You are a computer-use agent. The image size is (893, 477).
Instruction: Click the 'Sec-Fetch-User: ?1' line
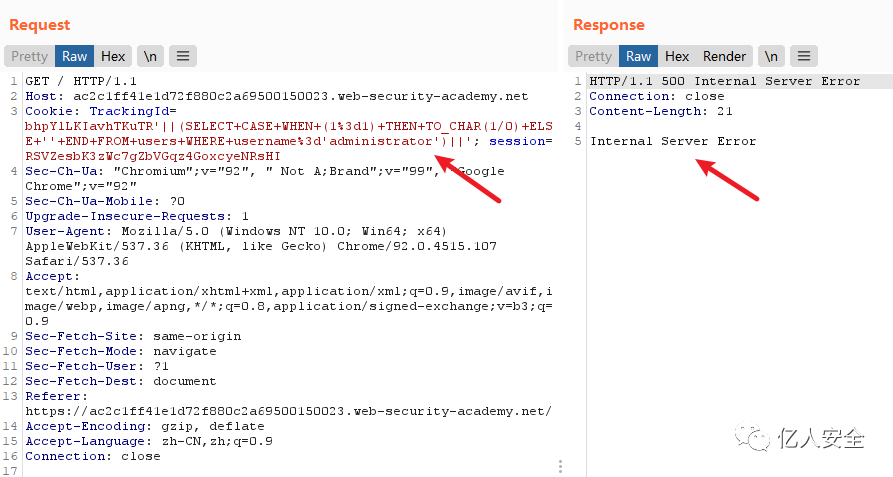(x=97, y=366)
